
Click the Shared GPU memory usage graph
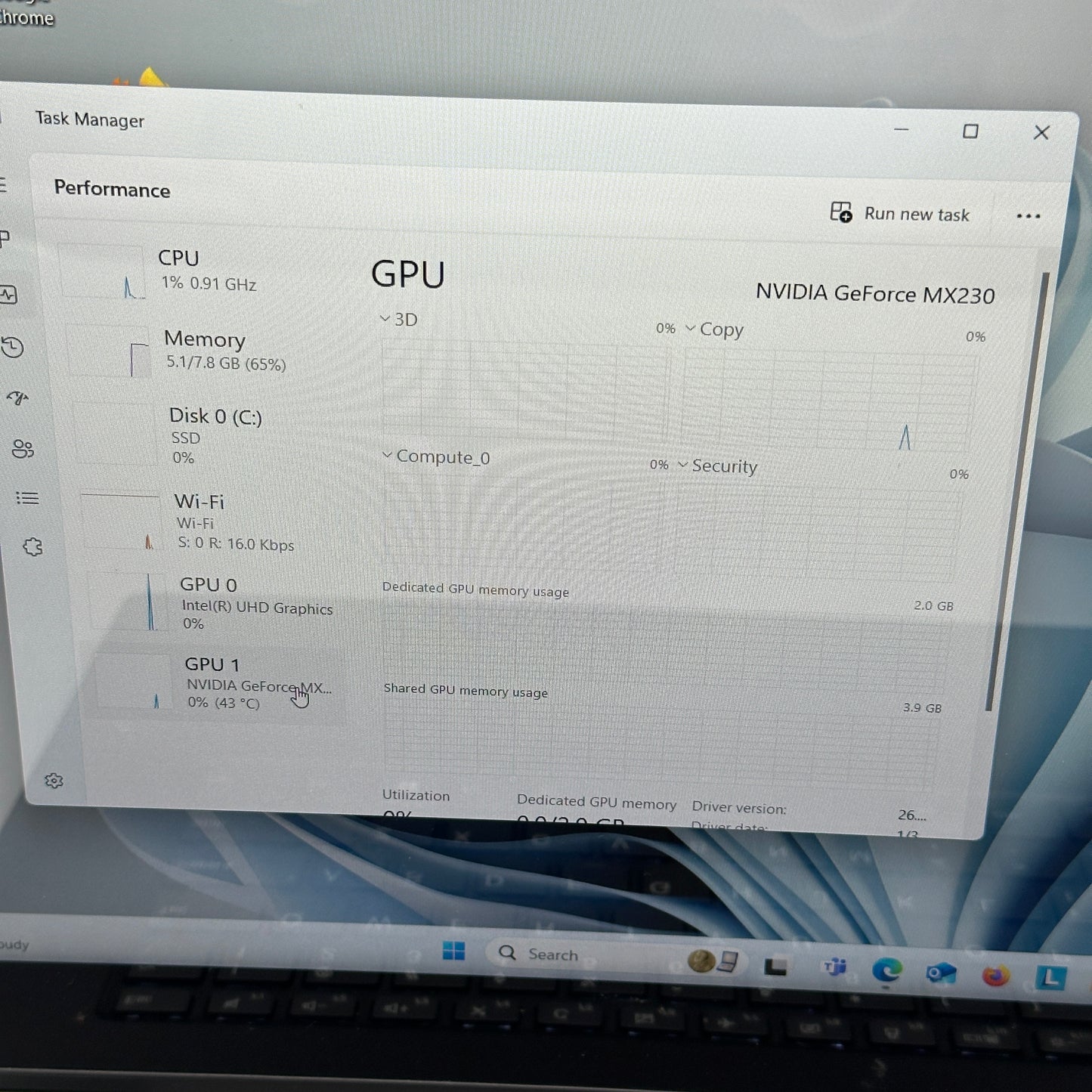pos(661,744)
